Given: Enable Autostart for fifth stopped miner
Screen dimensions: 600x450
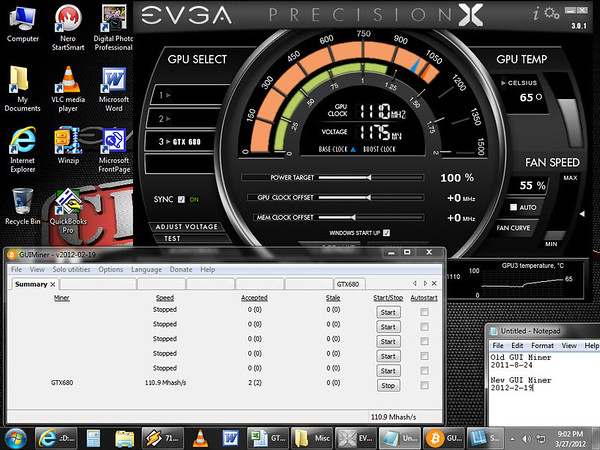Looking at the screenshot, I should 424,370.
